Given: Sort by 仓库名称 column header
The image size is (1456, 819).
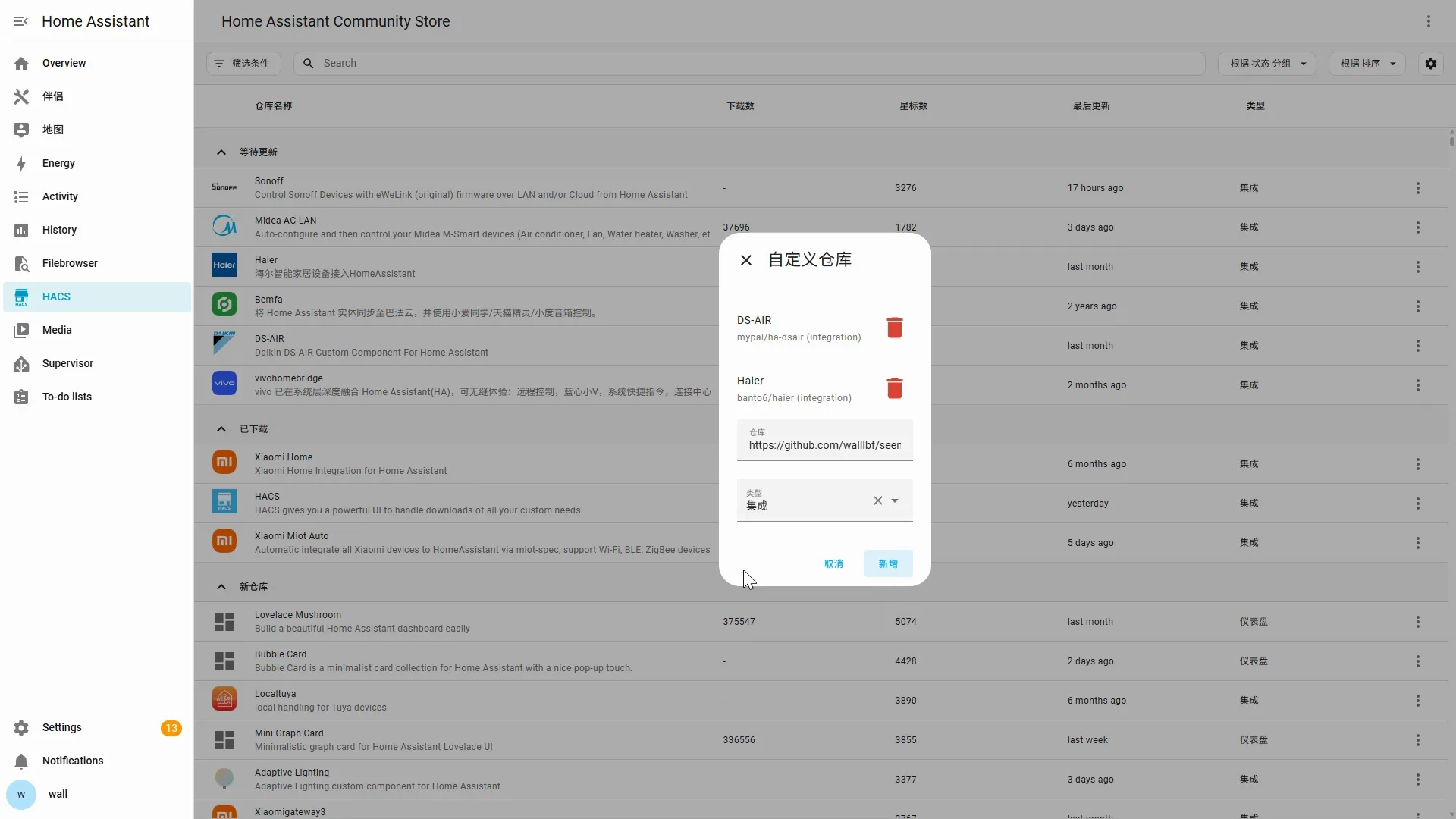Looking at the screenshot, I should [274, 106].
